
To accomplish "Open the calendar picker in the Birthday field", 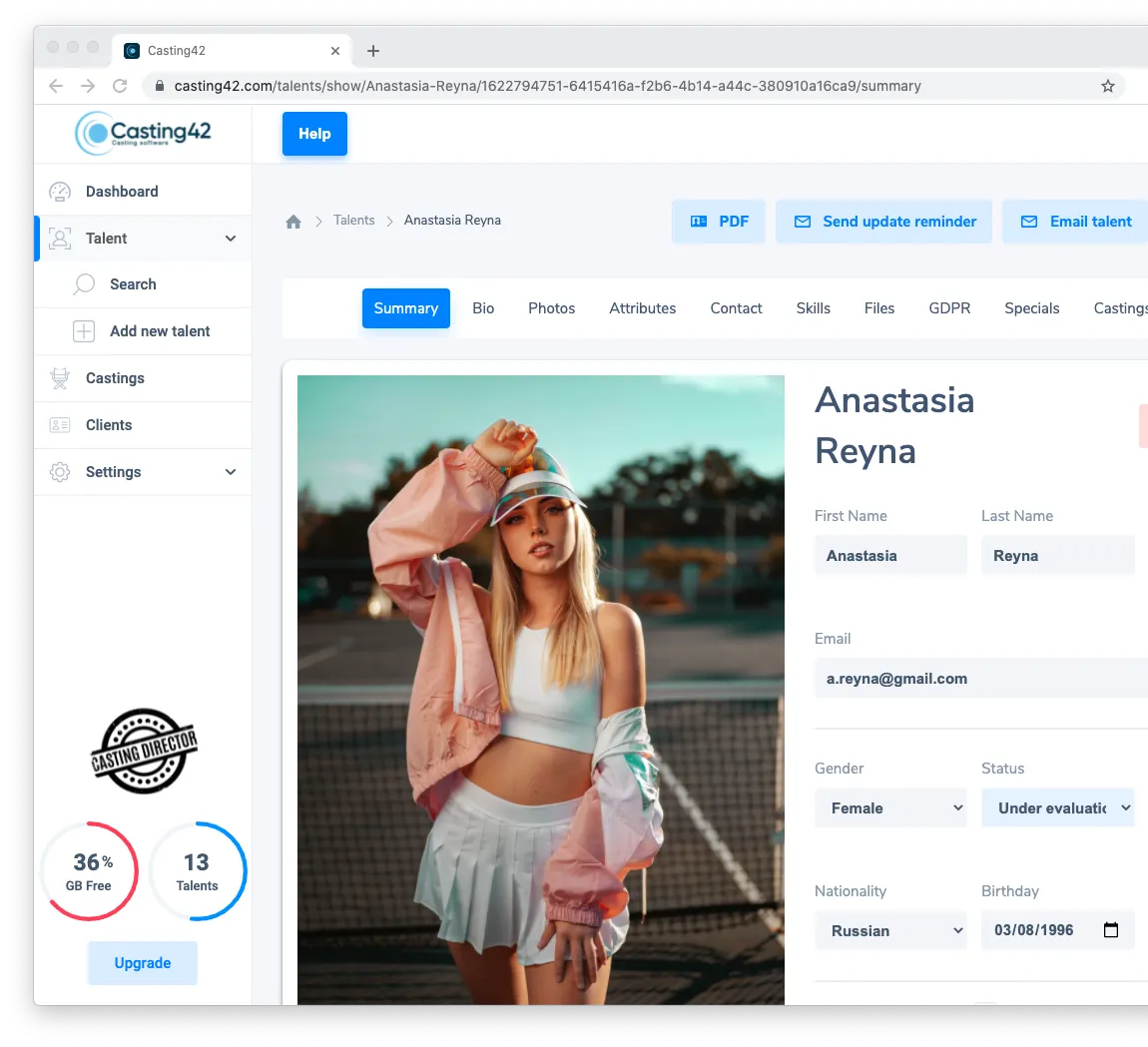I will tap(1111, 929).
